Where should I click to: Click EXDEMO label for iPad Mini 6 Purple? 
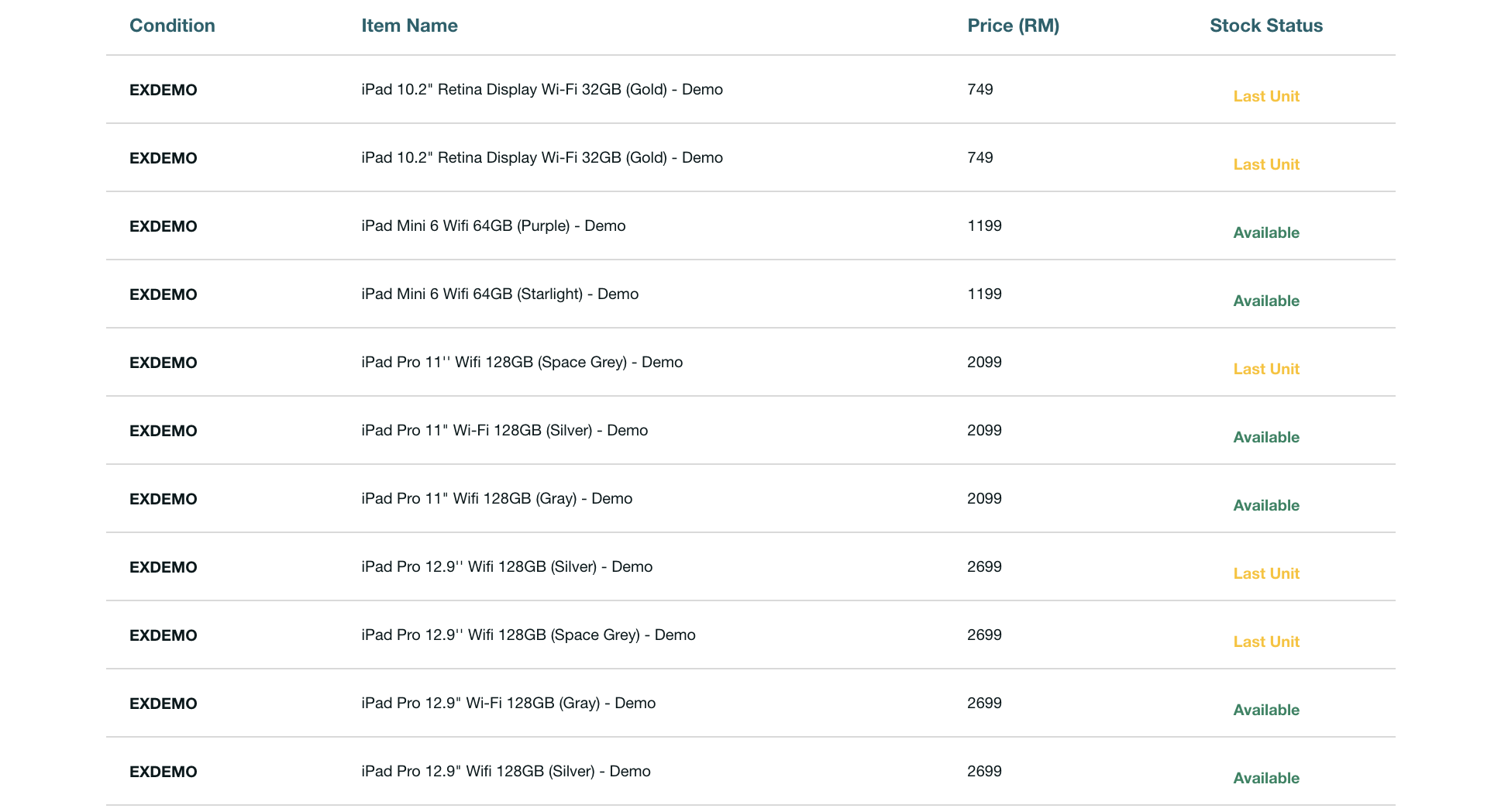pyautogui.click(x=164, y=226)
